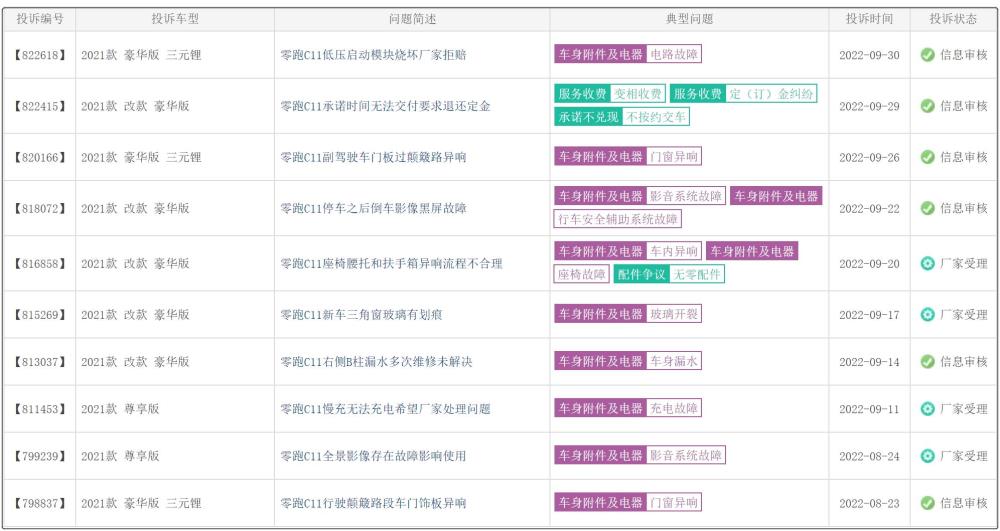Click gear status icon for complaint 799239

pos(927,456)
